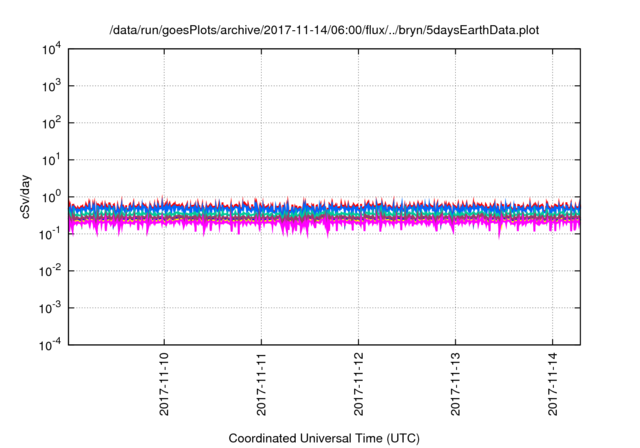Click the 2017-11-10 date tick label

click(x=164, y=384)
